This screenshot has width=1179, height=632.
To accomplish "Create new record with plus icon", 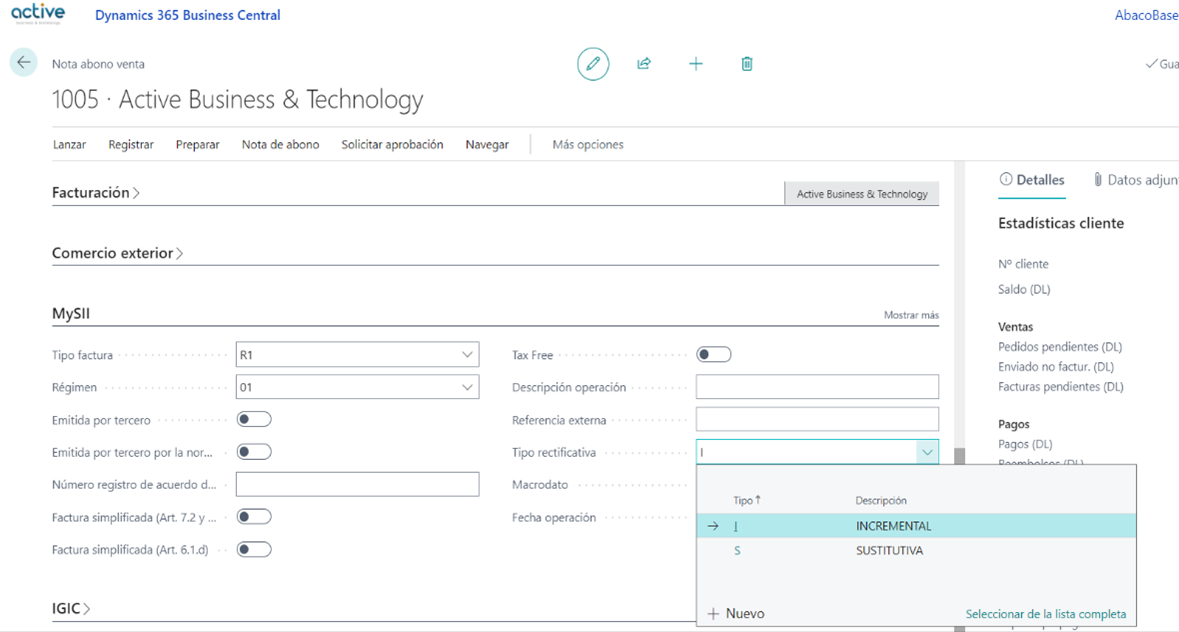I will point(696,64).
